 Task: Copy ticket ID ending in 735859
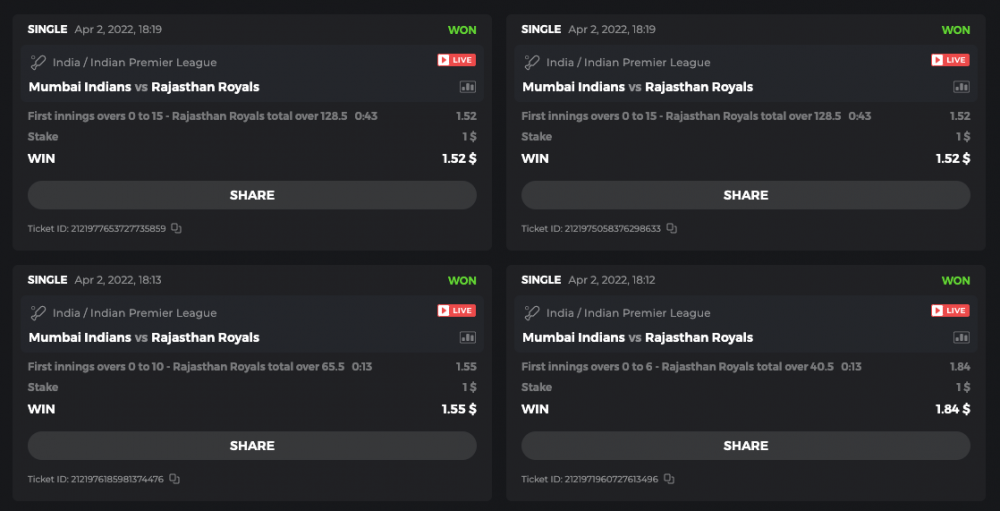176,228
